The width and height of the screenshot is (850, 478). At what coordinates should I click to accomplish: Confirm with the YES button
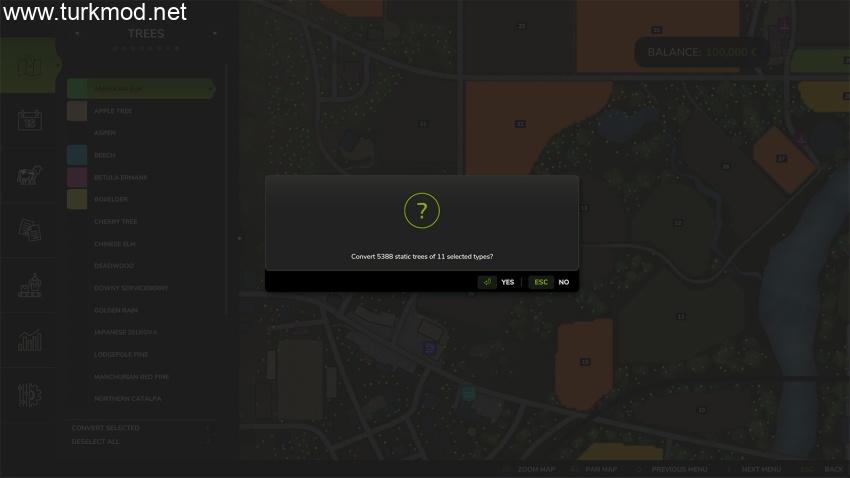(507, 282)
